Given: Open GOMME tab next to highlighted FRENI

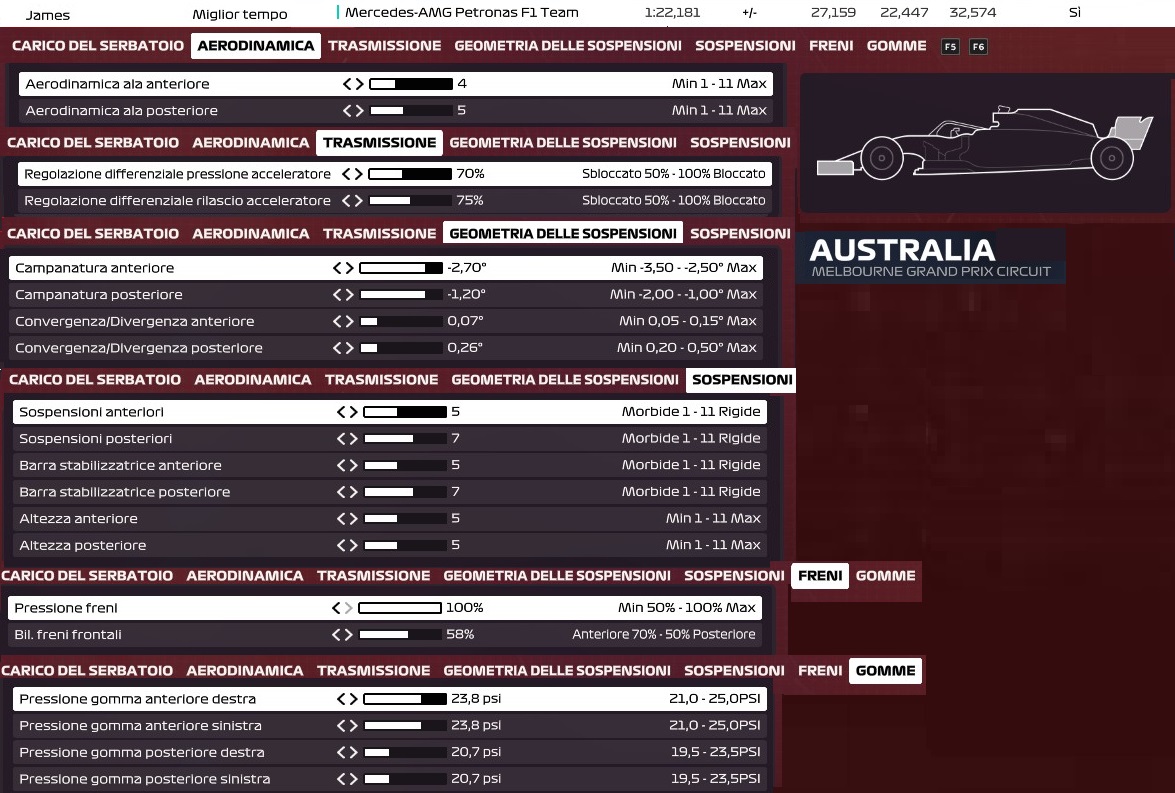Looking at the screenshot, I should coord(885,576).
